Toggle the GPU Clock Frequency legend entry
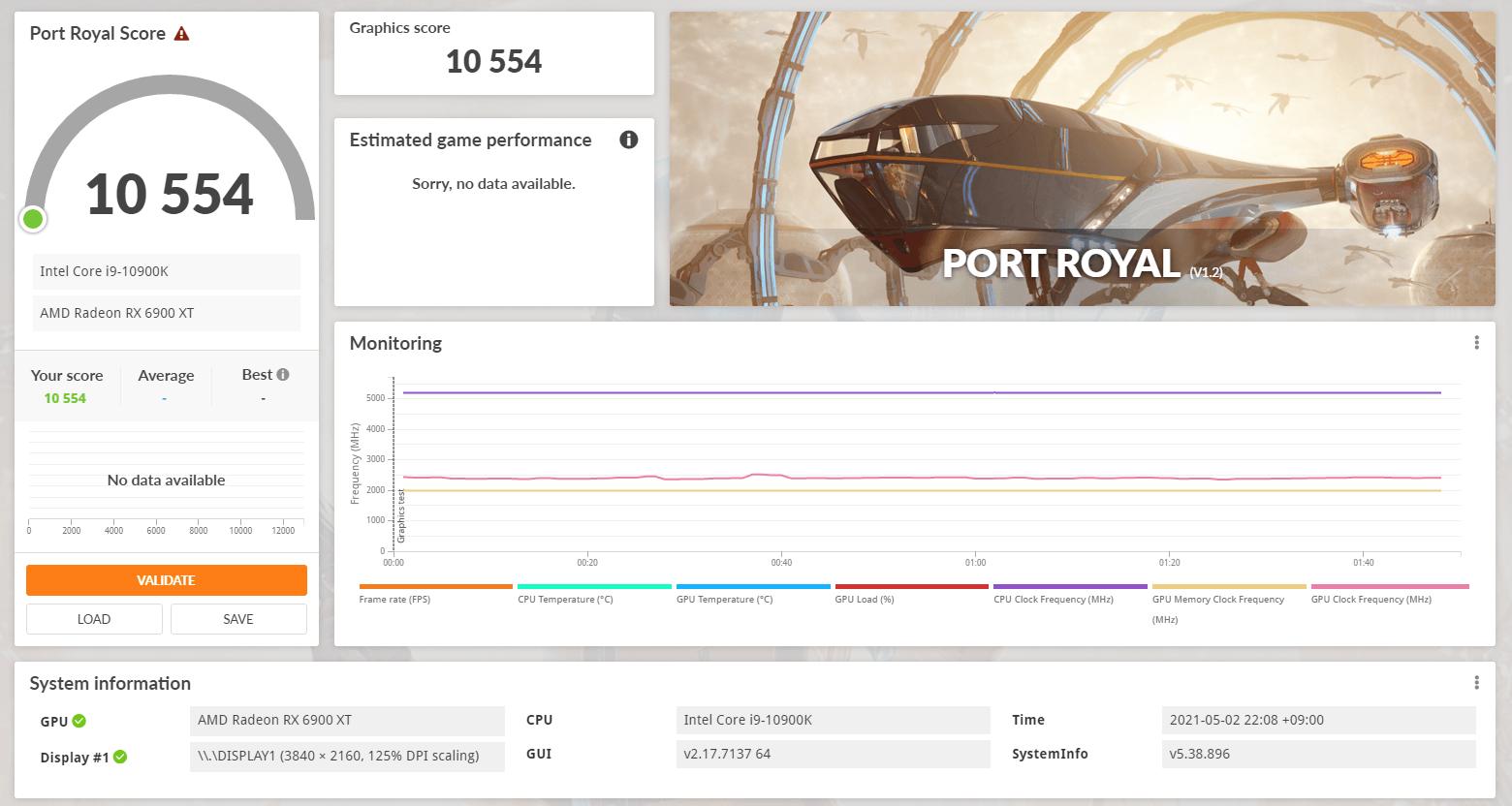Screen dimensions: 1512x806 1390,594
